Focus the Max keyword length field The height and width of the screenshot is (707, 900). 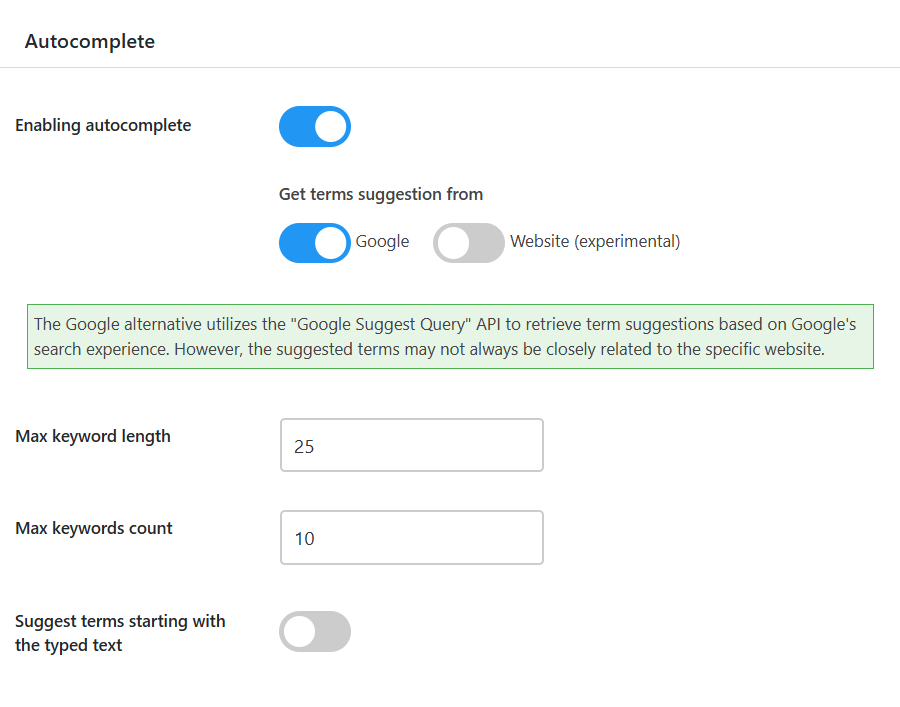(x=412, y=445)
